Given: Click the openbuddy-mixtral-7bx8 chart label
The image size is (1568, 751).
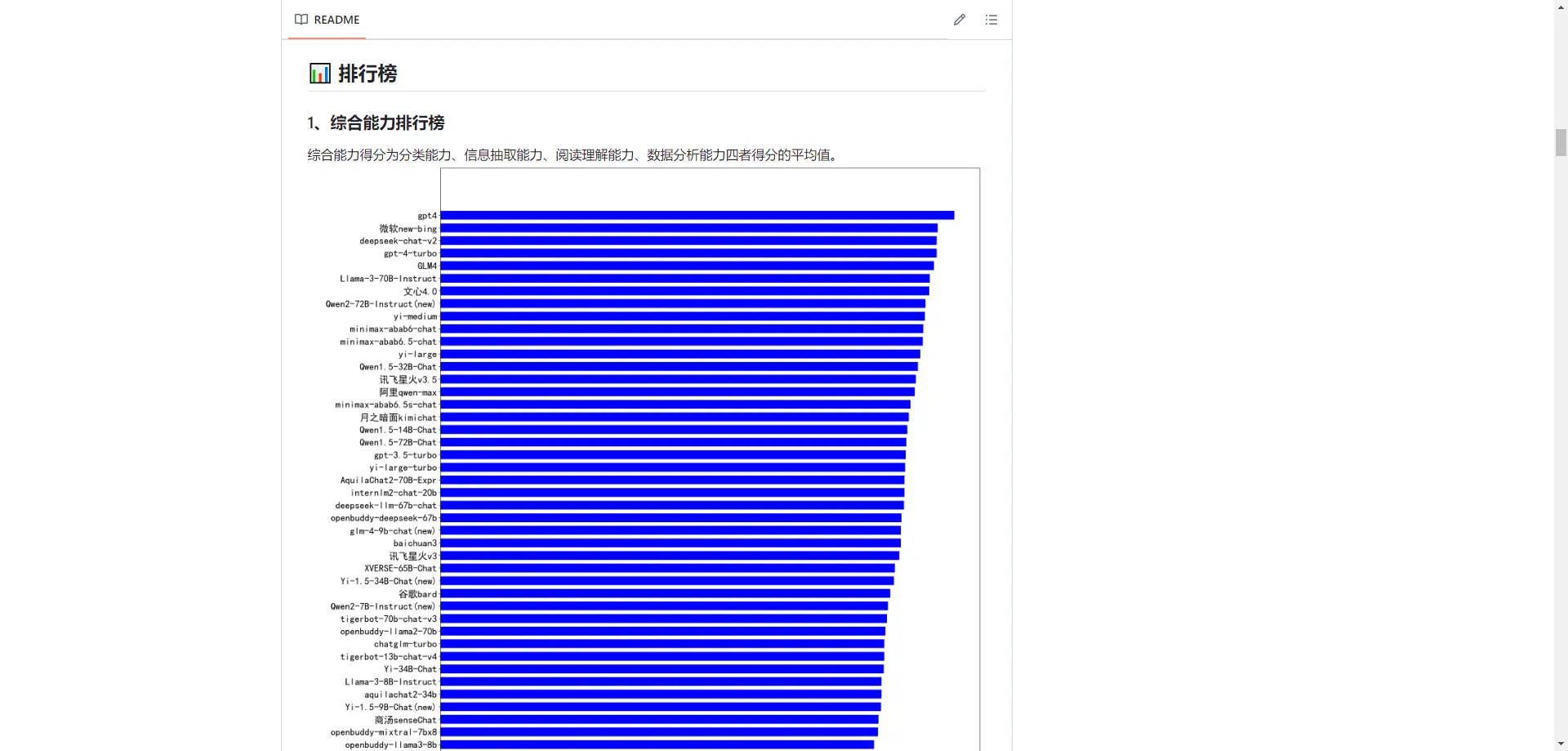Looking at the screenshot, I should (383, 732).
